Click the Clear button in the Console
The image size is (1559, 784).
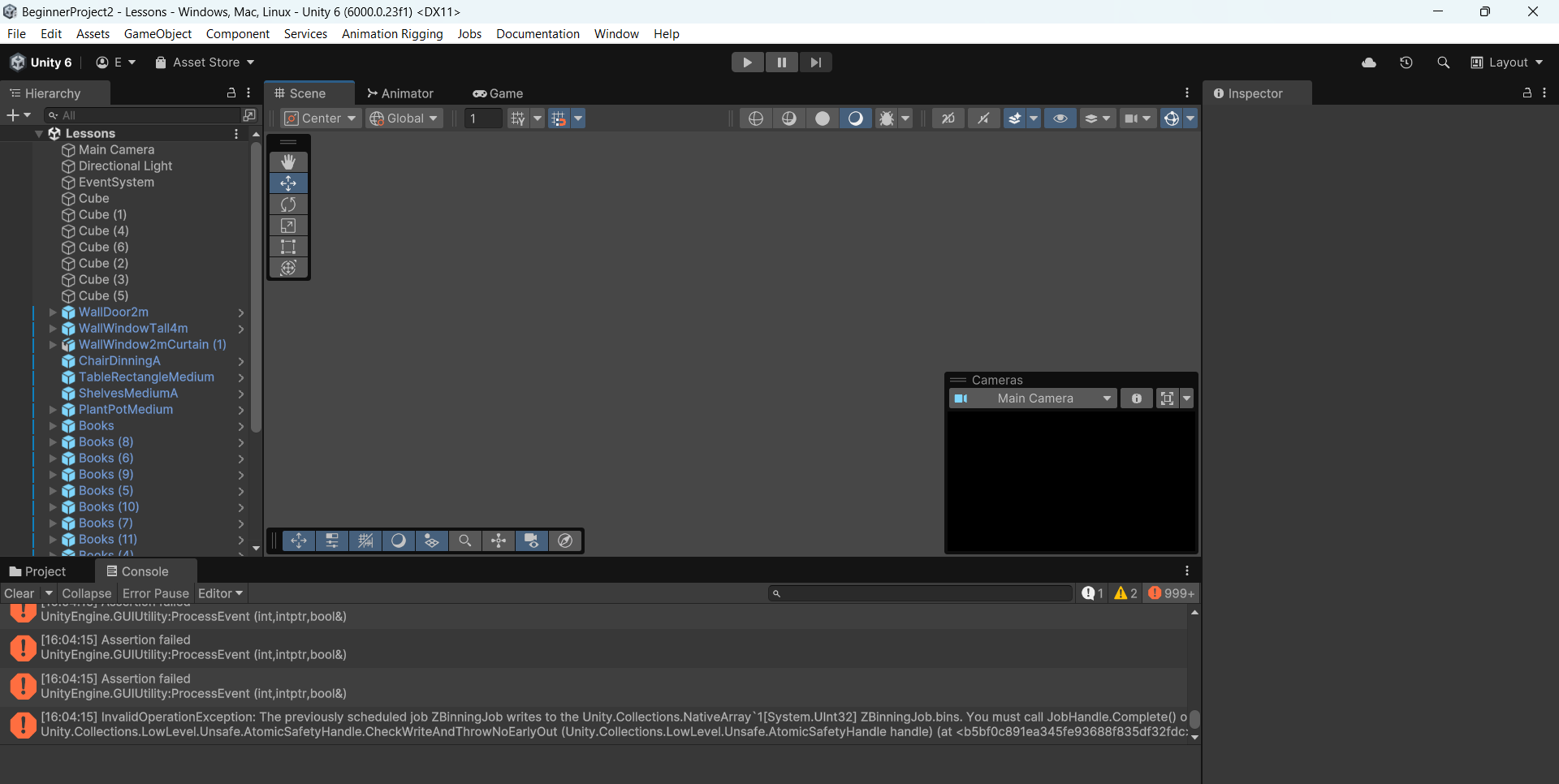coord(17,593)
